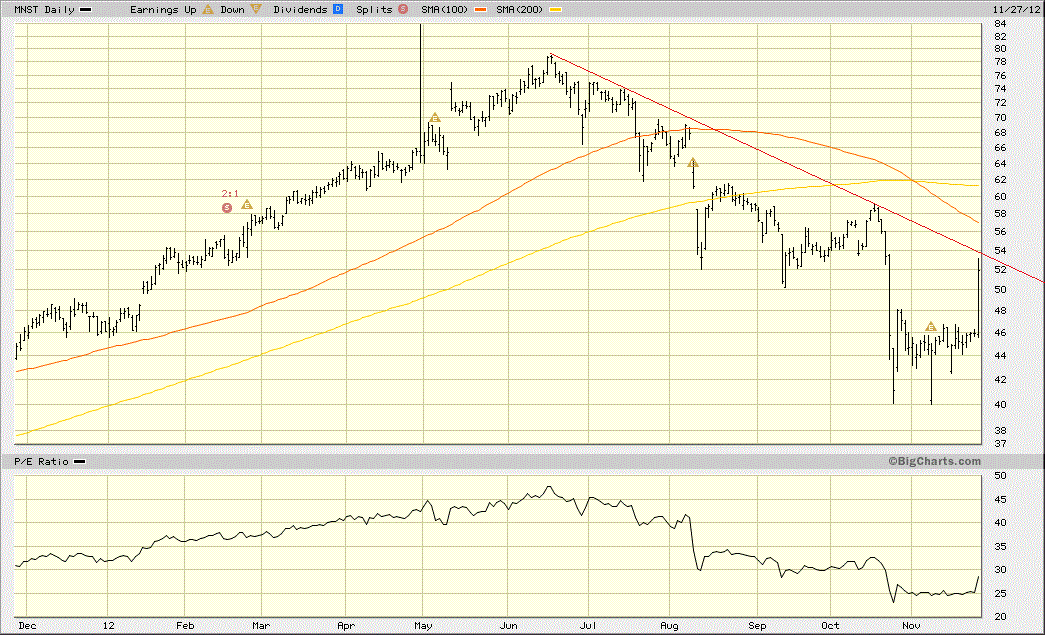This screenshot has width=1045, height=635.
Task: Click the MNST Daily legend label
Action: point(45,9)
